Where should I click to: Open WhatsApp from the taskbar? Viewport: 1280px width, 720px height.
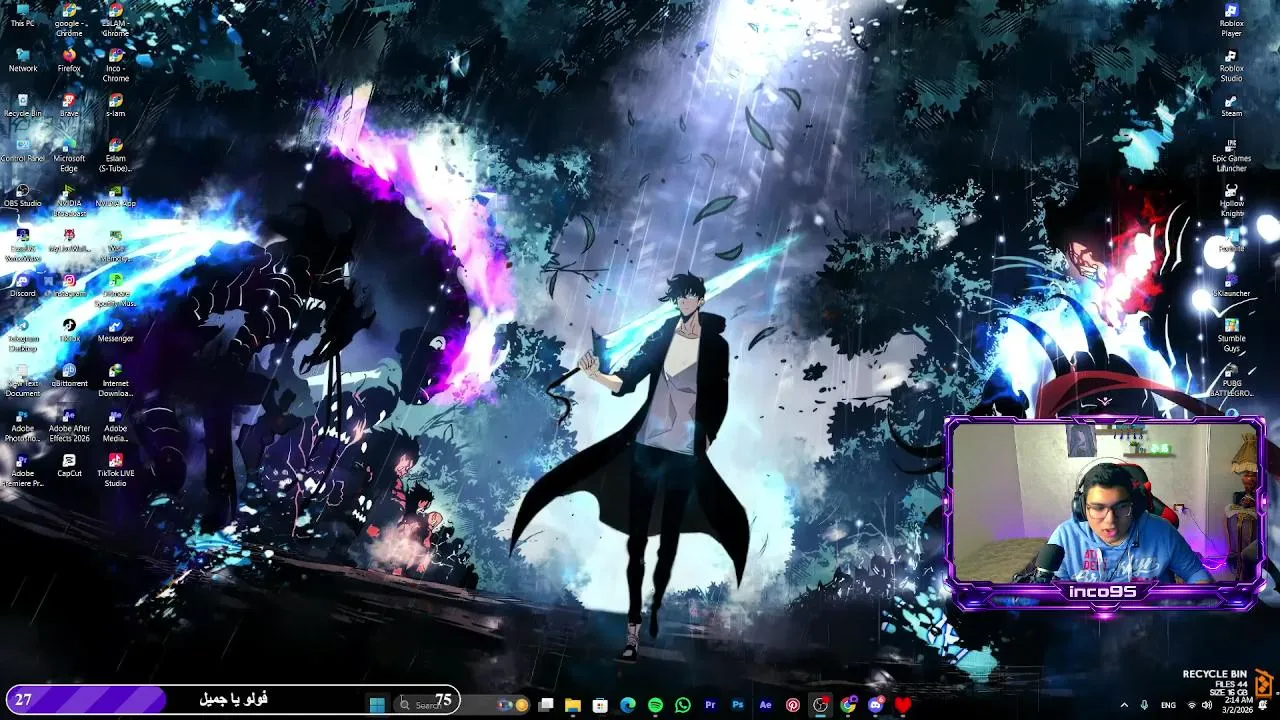click(x=683, y=705)
